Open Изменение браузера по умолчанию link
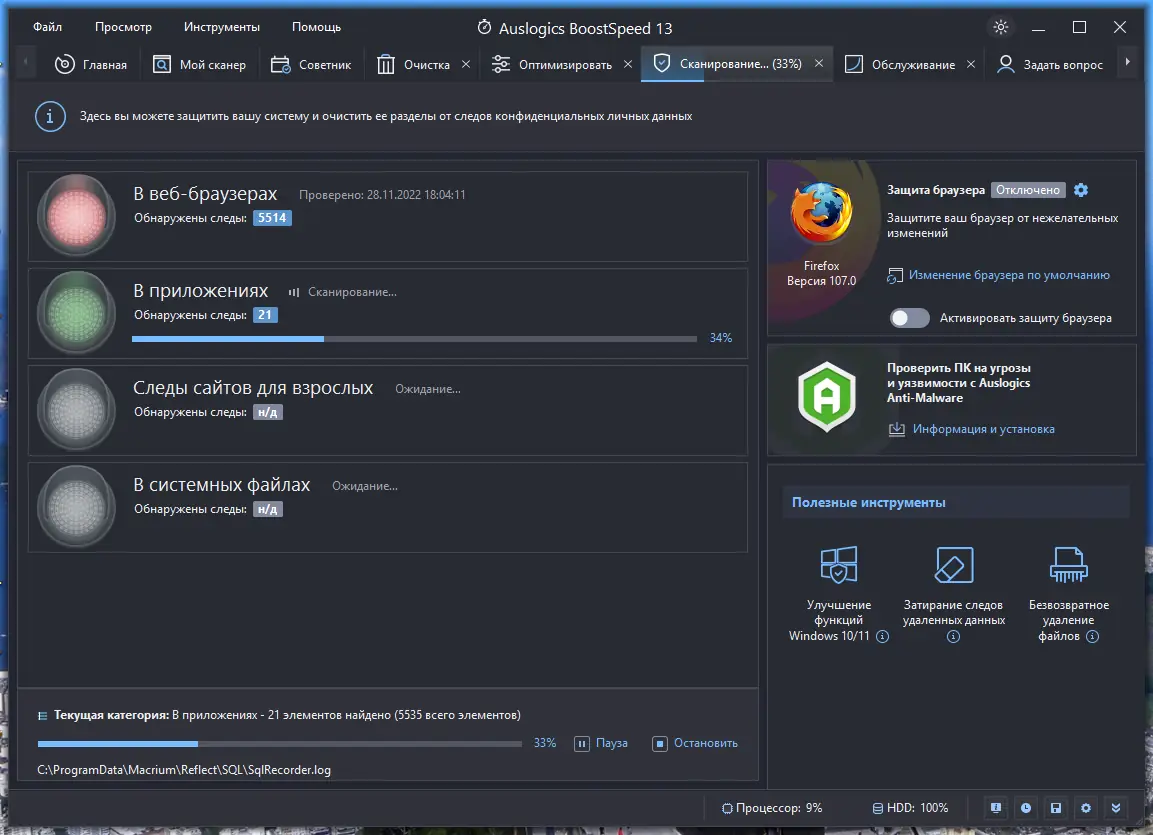The height and width of the screenshot is (835, 1153). [999, 275]
